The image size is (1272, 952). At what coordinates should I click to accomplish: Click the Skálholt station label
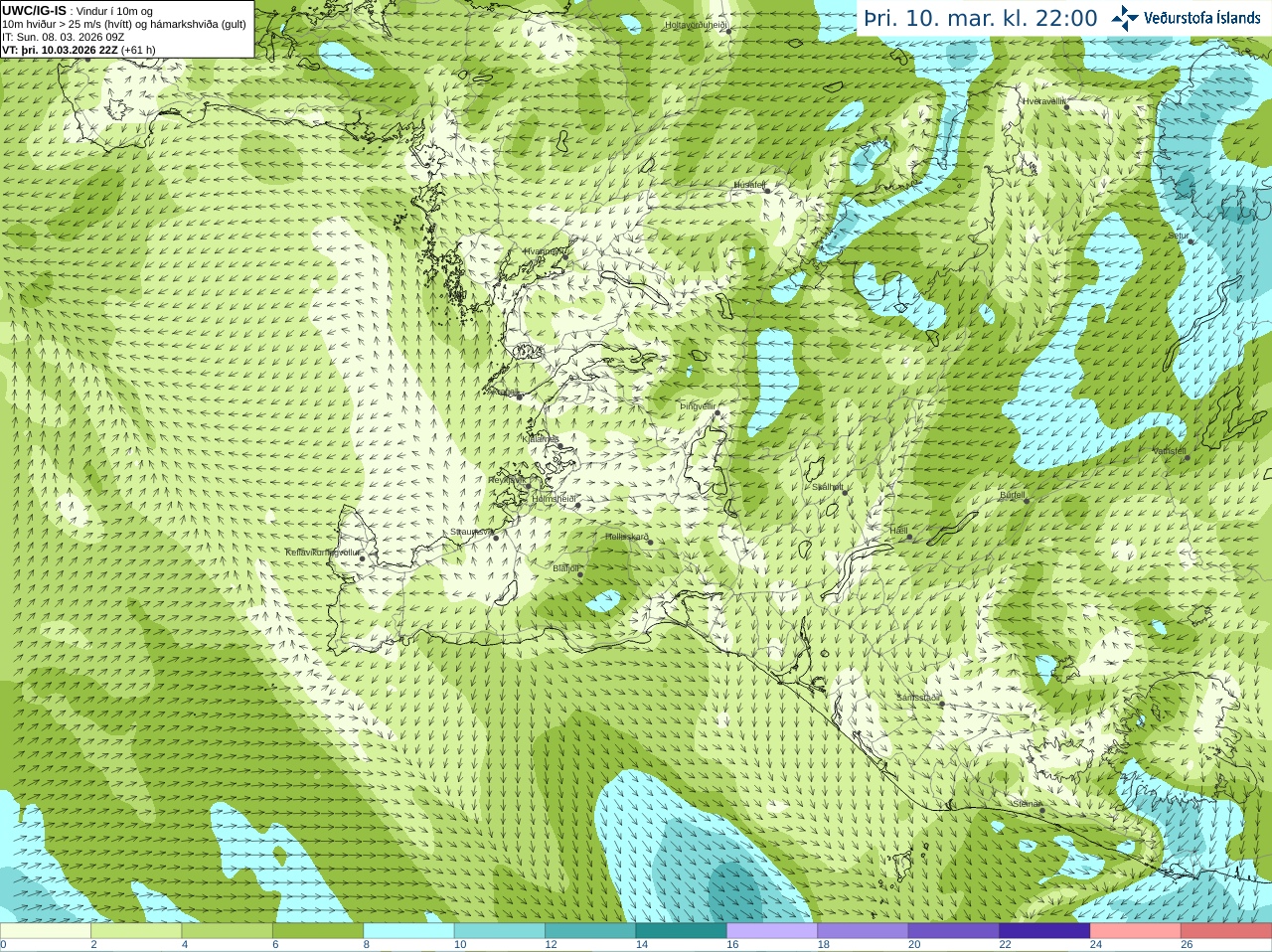tap(828, 487)
